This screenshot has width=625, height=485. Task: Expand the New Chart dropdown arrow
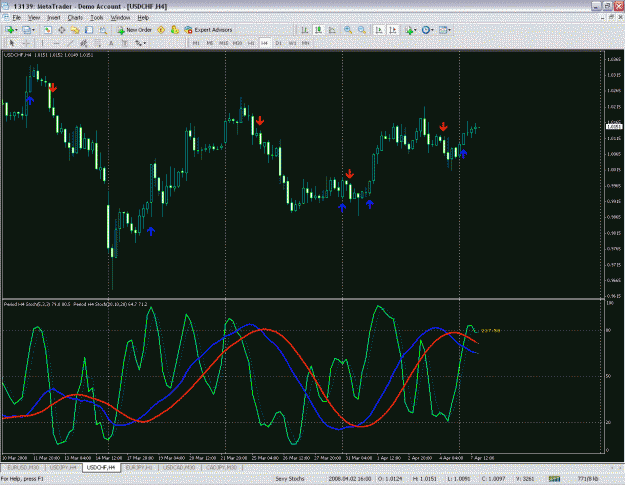click(x=16, y=30)
